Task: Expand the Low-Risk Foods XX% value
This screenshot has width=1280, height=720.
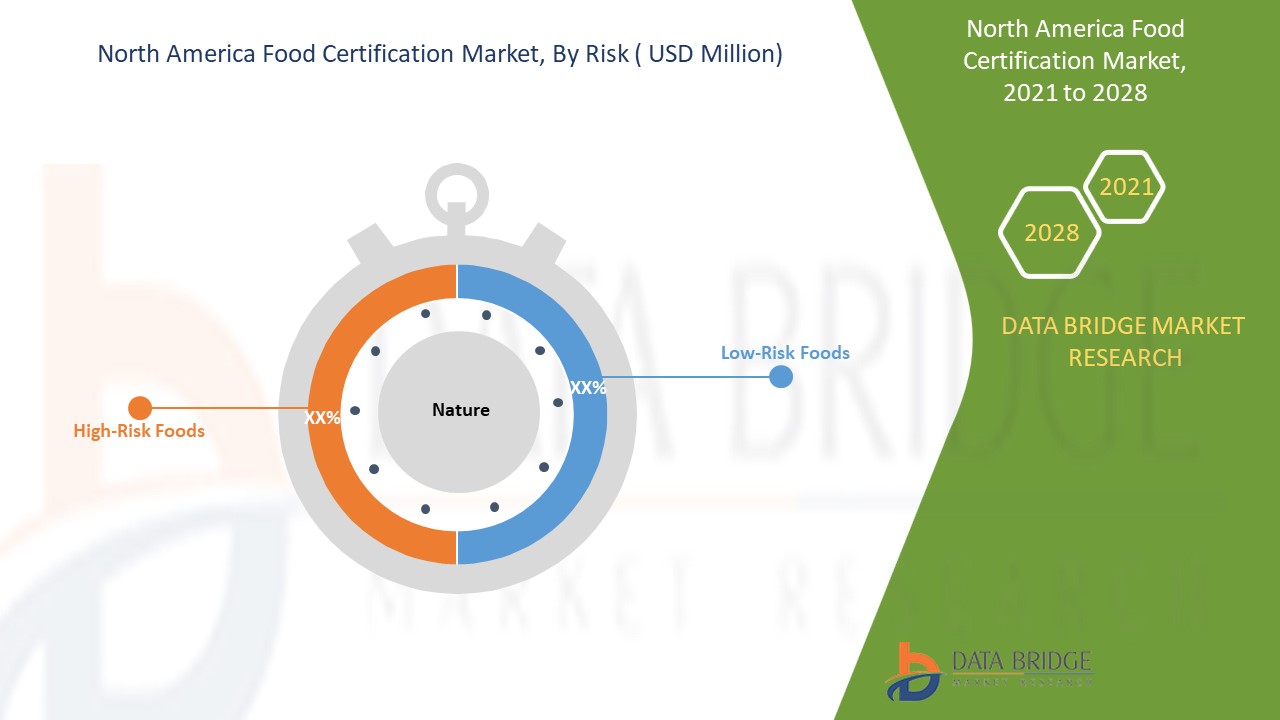Action: [588, 387]
